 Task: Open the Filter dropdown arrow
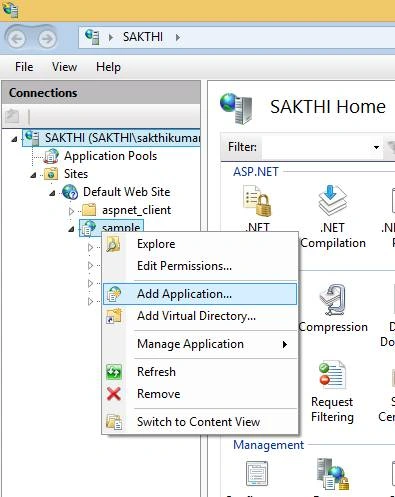[376, 147]
